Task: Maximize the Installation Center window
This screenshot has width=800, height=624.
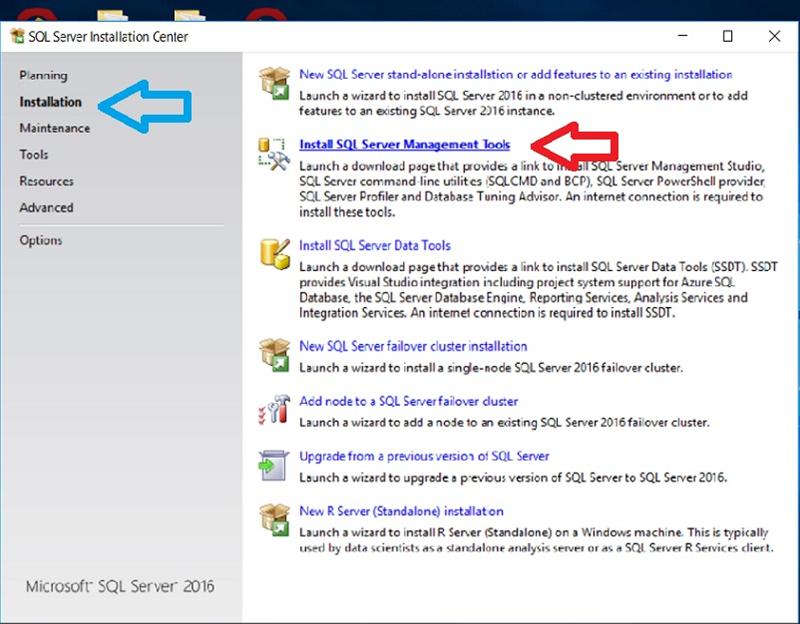Action: [x=728, y=36]
